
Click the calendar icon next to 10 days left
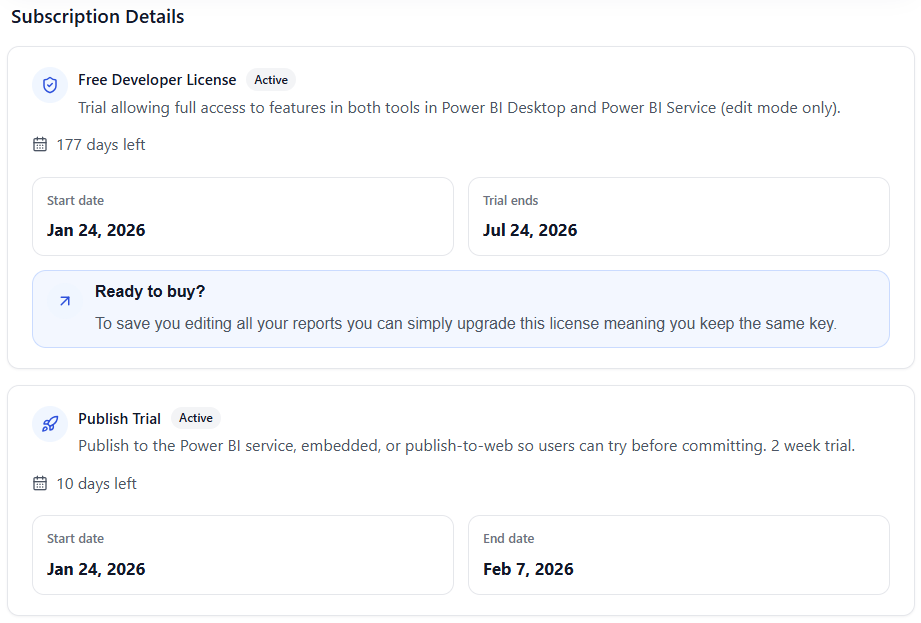40,484
